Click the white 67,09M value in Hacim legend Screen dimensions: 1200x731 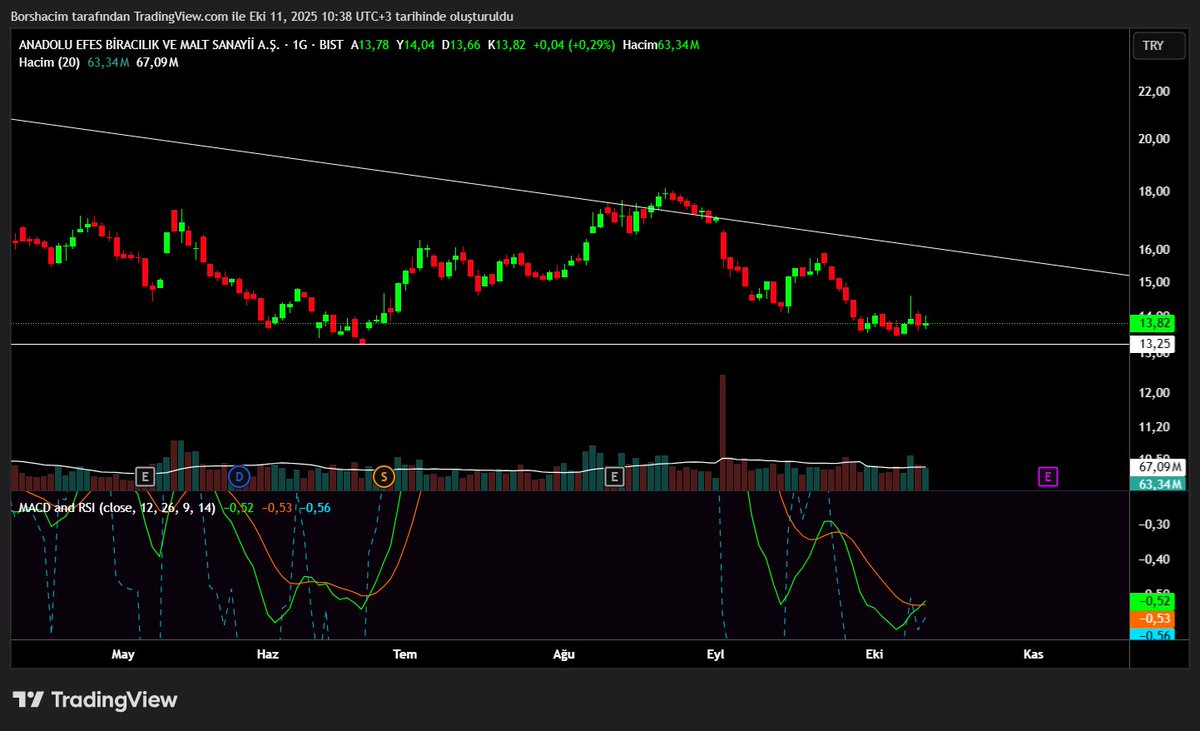pyautogui.click(x=157, y=62)
